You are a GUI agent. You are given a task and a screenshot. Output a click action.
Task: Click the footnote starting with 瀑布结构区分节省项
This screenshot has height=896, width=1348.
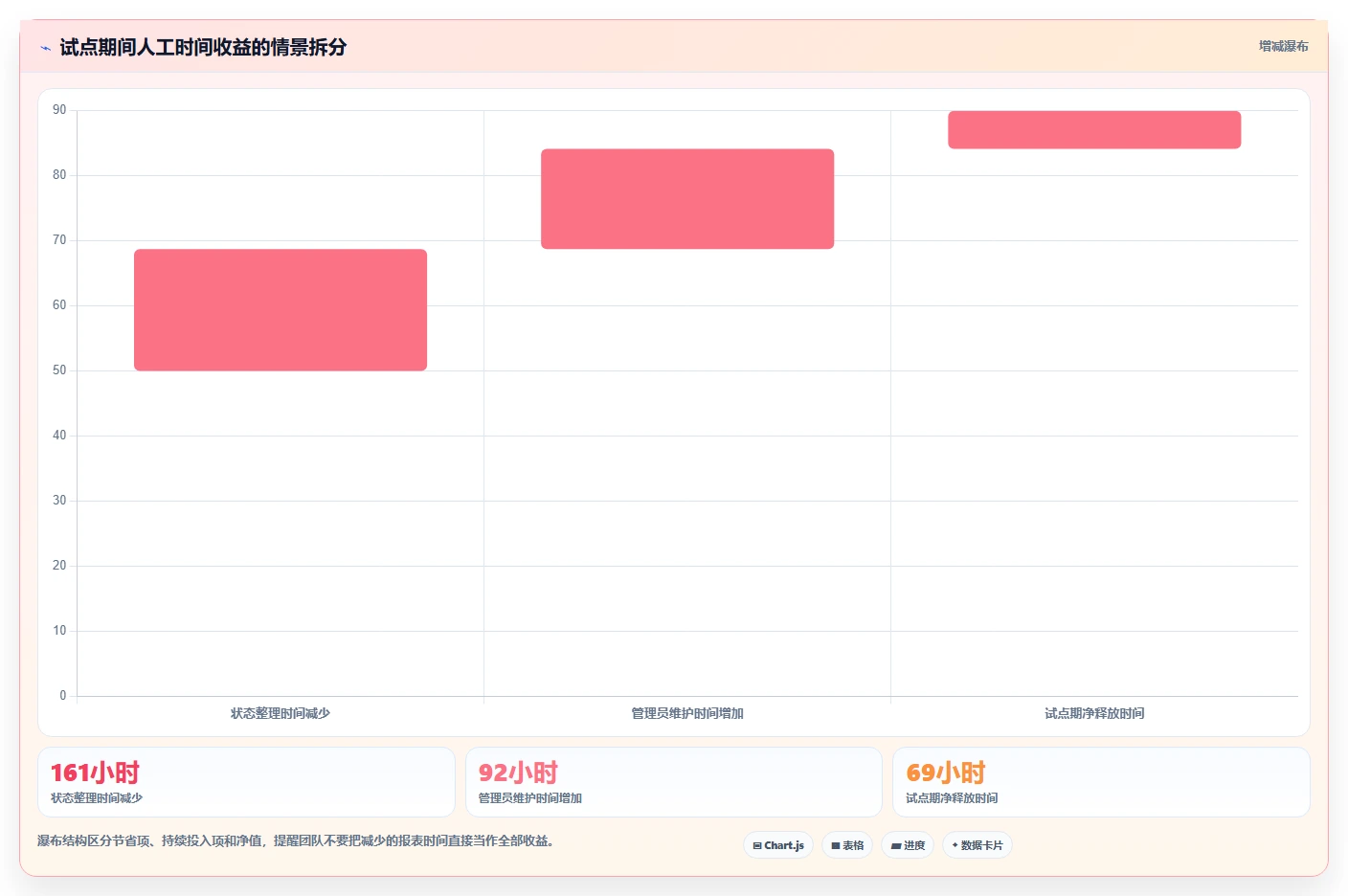click(x=296, y=840)
